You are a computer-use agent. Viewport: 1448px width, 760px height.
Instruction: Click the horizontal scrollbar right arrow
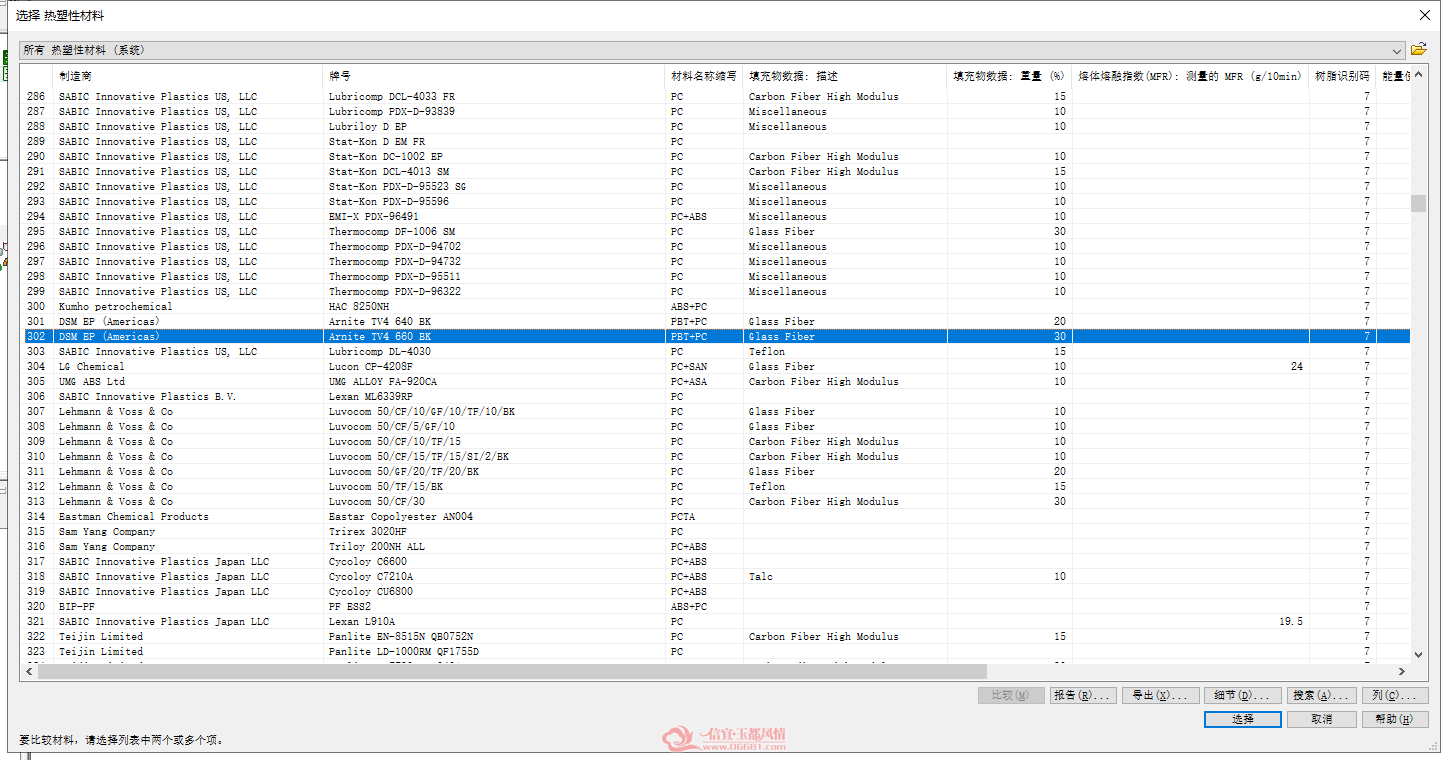[x=1402, y=672]
